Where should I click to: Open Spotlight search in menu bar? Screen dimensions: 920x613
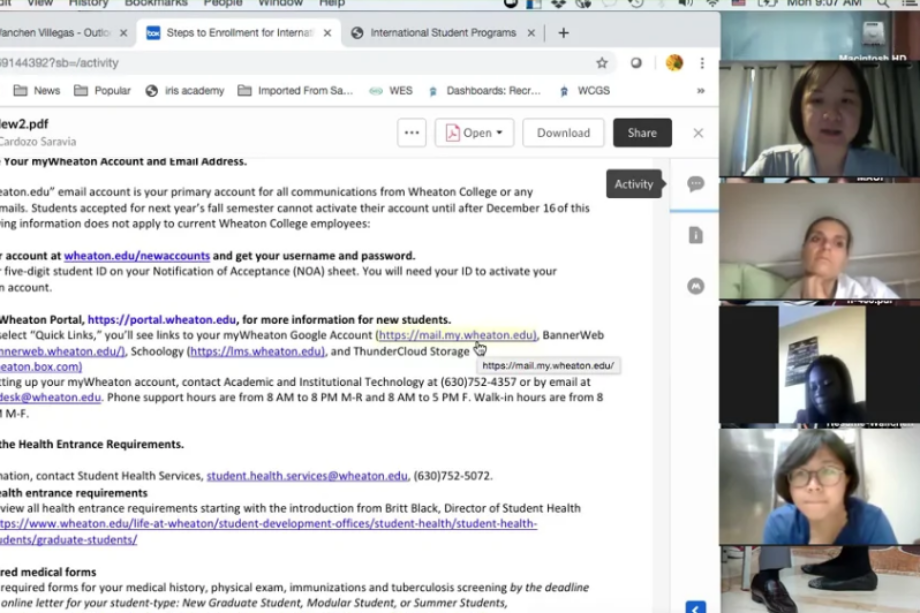882,3
